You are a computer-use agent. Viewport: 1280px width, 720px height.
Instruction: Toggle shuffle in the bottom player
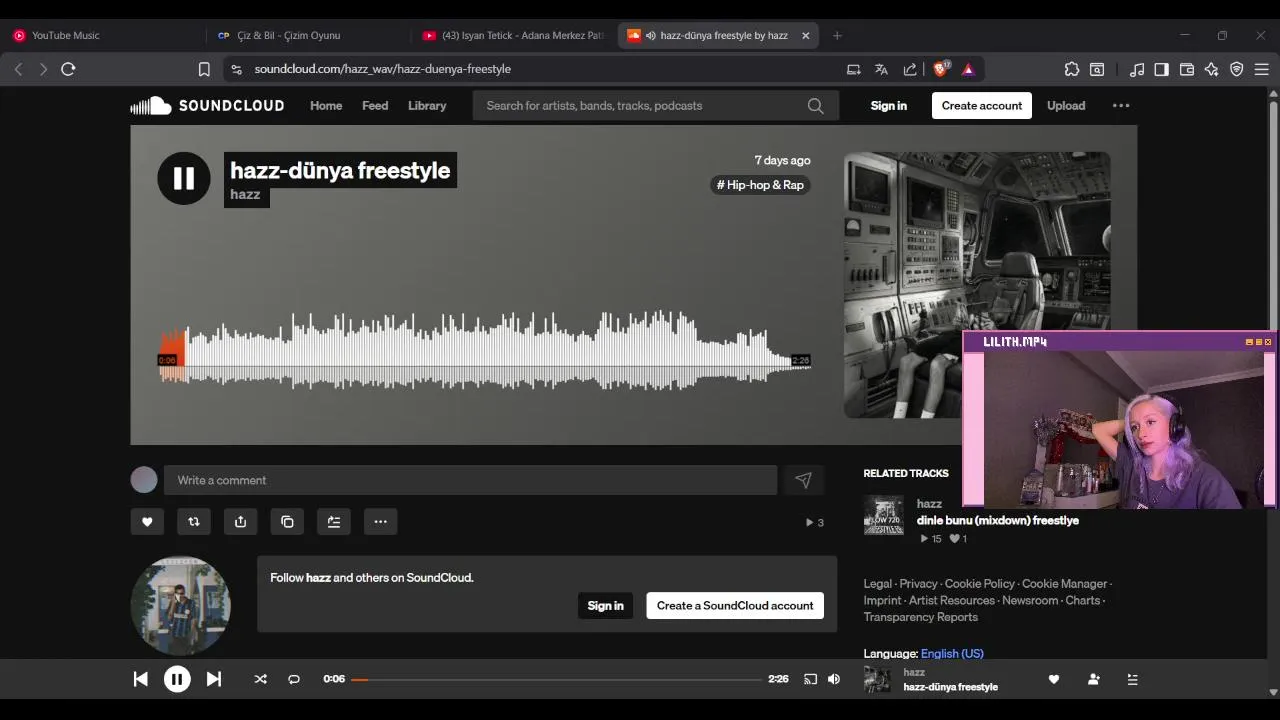(x=260, y=679)
